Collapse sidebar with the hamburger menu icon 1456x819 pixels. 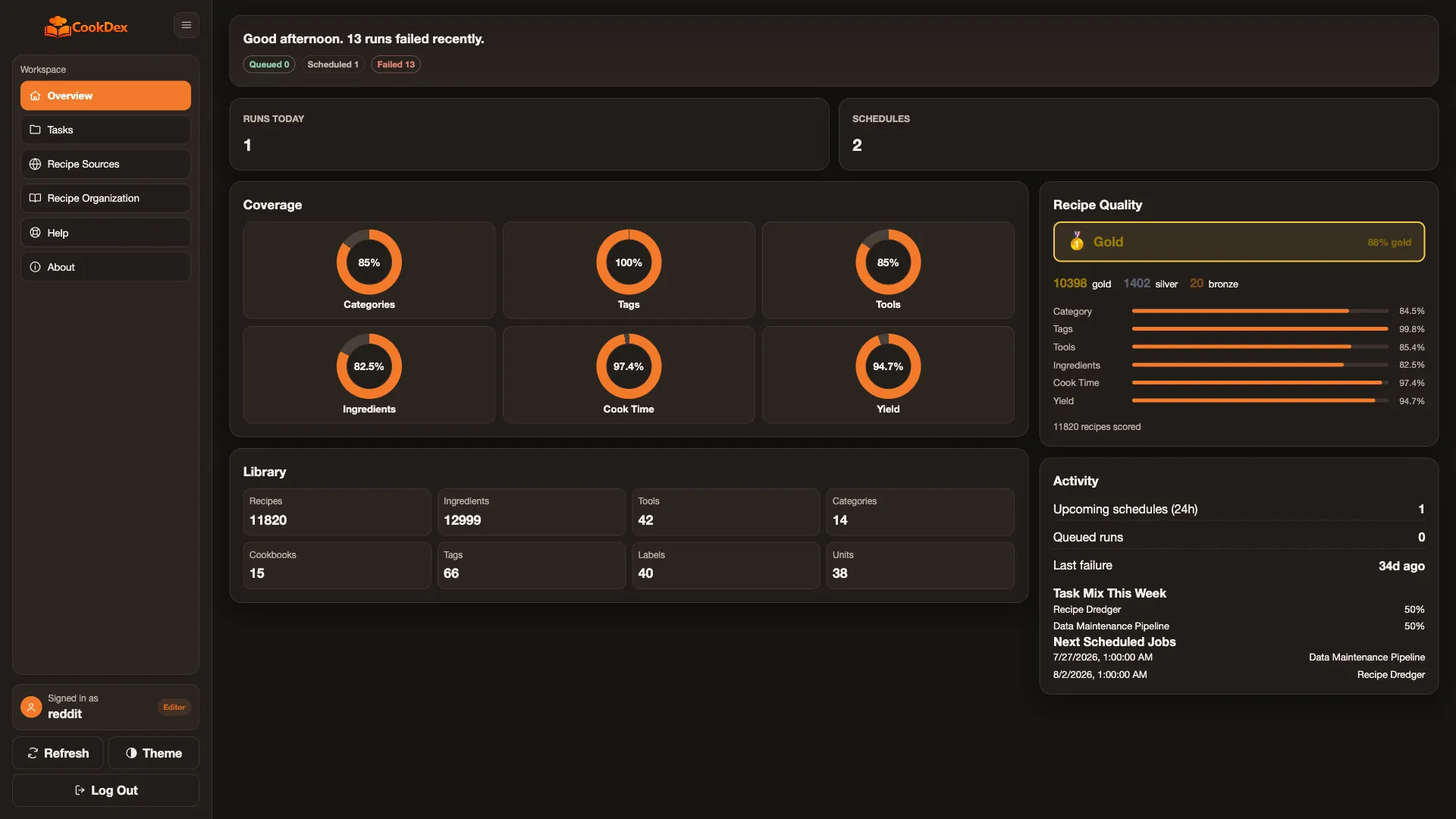click(187, 25)
